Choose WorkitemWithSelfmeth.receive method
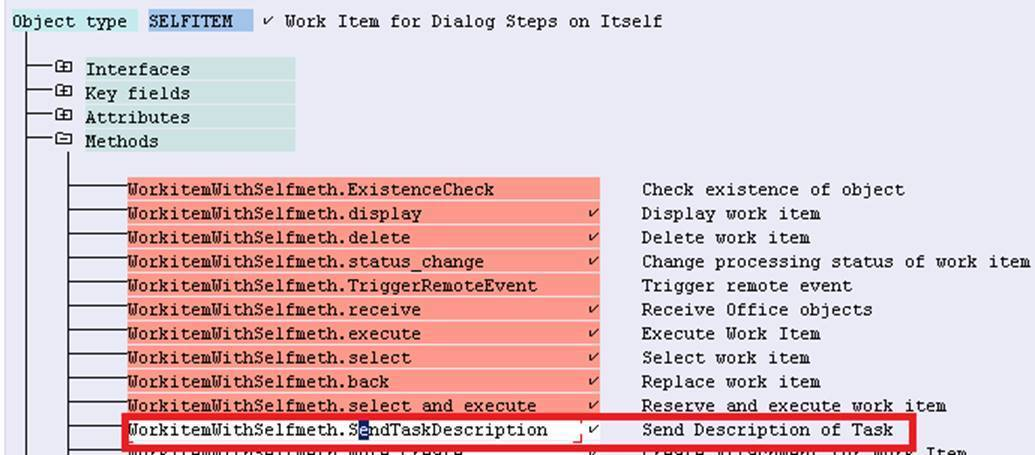Image resolution: width=1035 pixels, height=455 pixels. (274, 310)
